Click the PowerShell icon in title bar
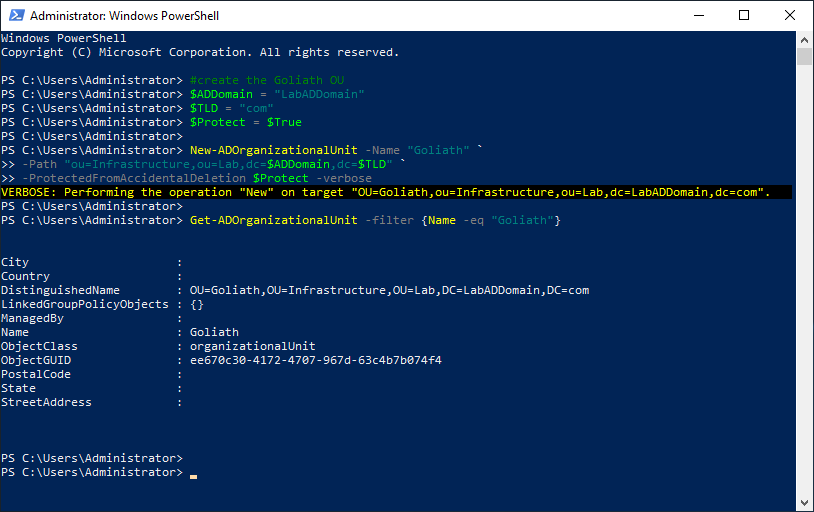This screenshot has height=512, width=814. coord(15,16)
